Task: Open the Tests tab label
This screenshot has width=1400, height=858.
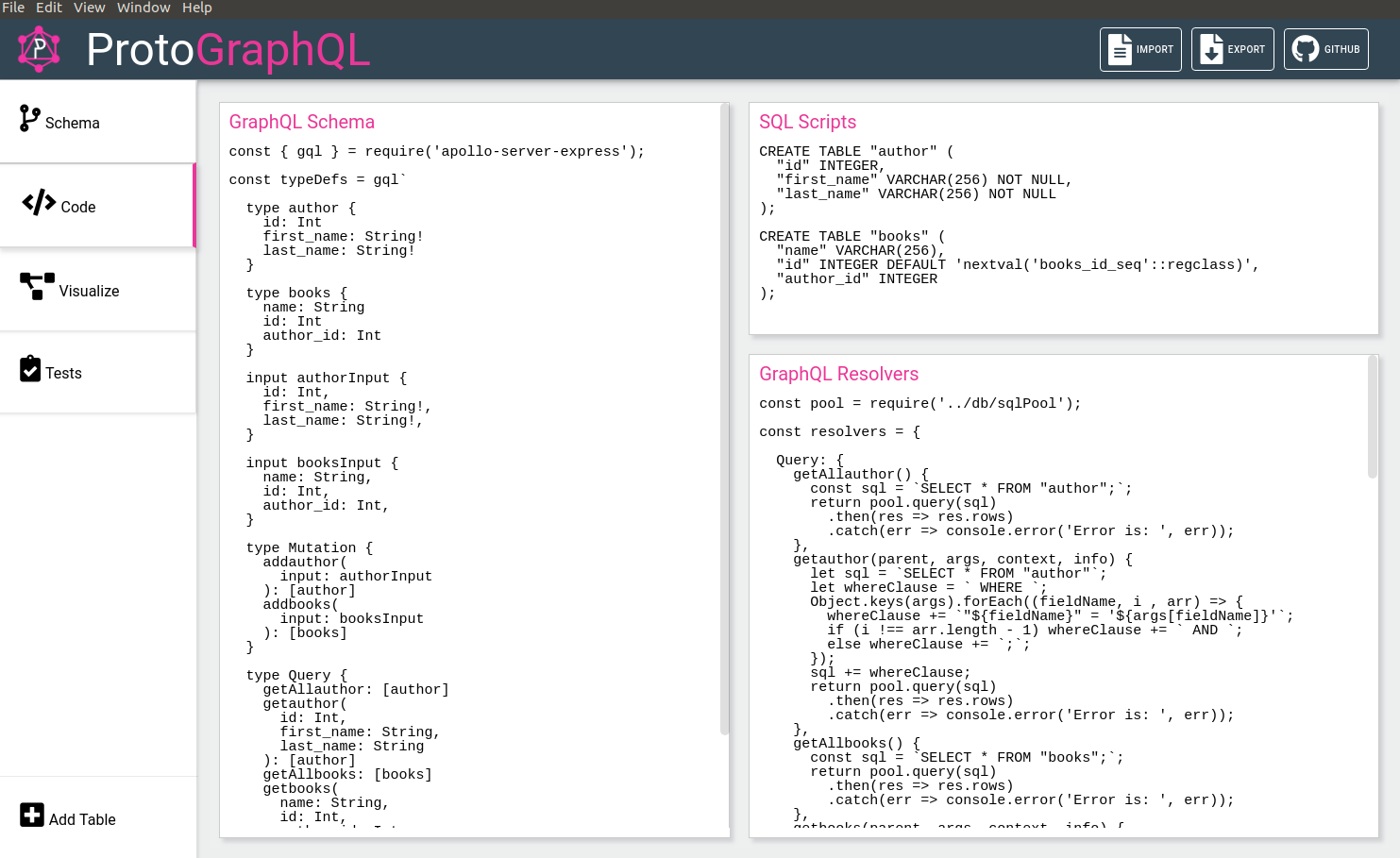Action: (x=63, y=373)
